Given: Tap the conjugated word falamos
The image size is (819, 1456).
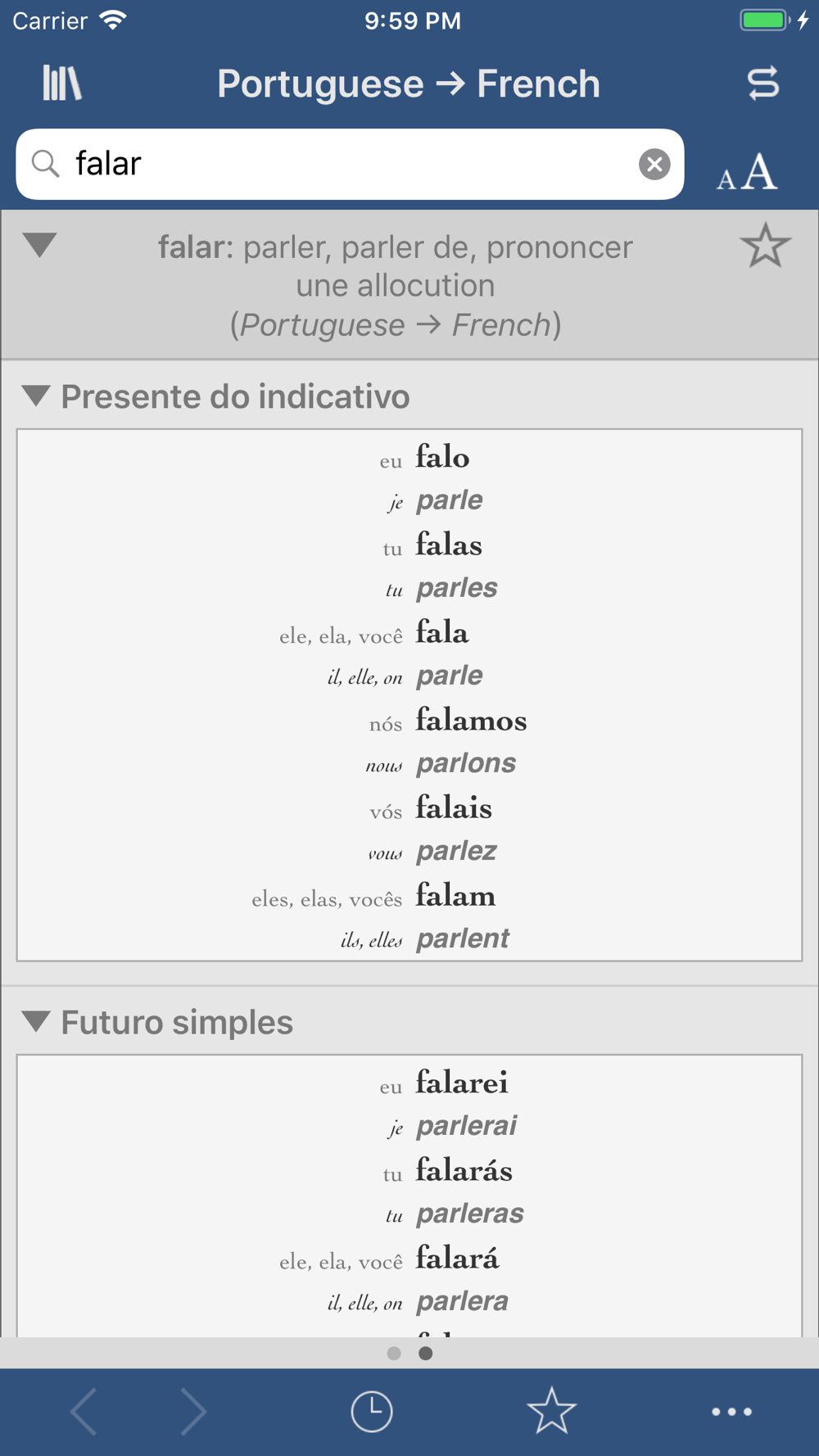Looking at the screenshot, I should pos(471,721).
